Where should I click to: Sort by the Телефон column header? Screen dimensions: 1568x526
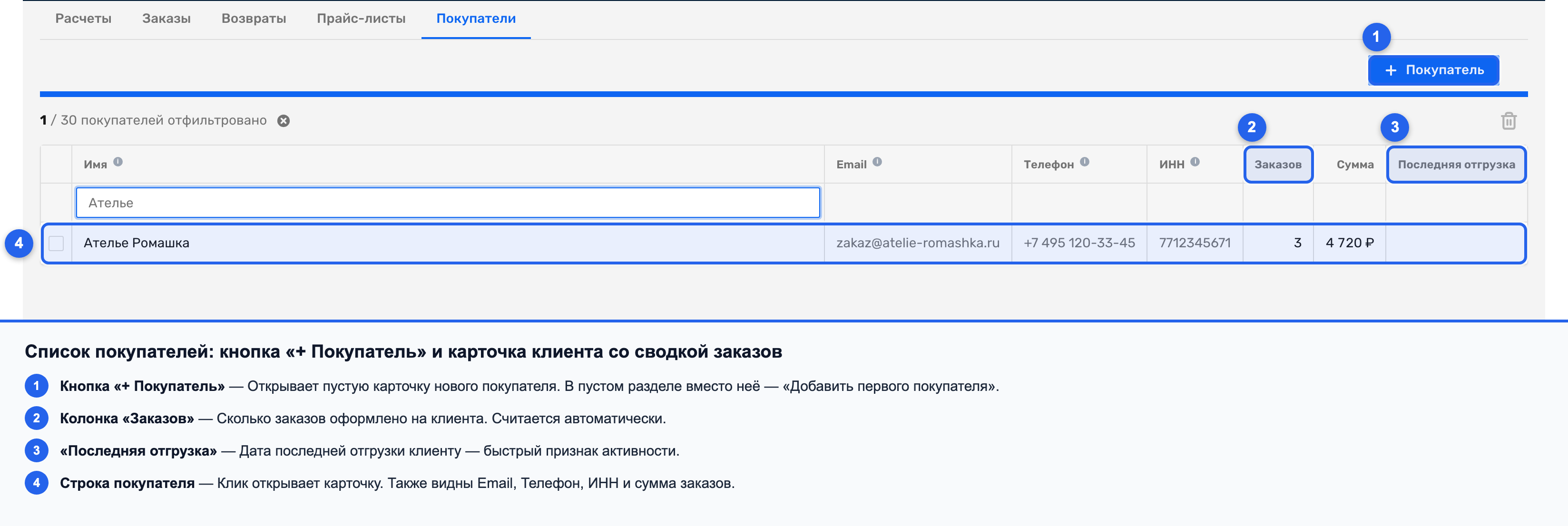tap(1048, 165)
